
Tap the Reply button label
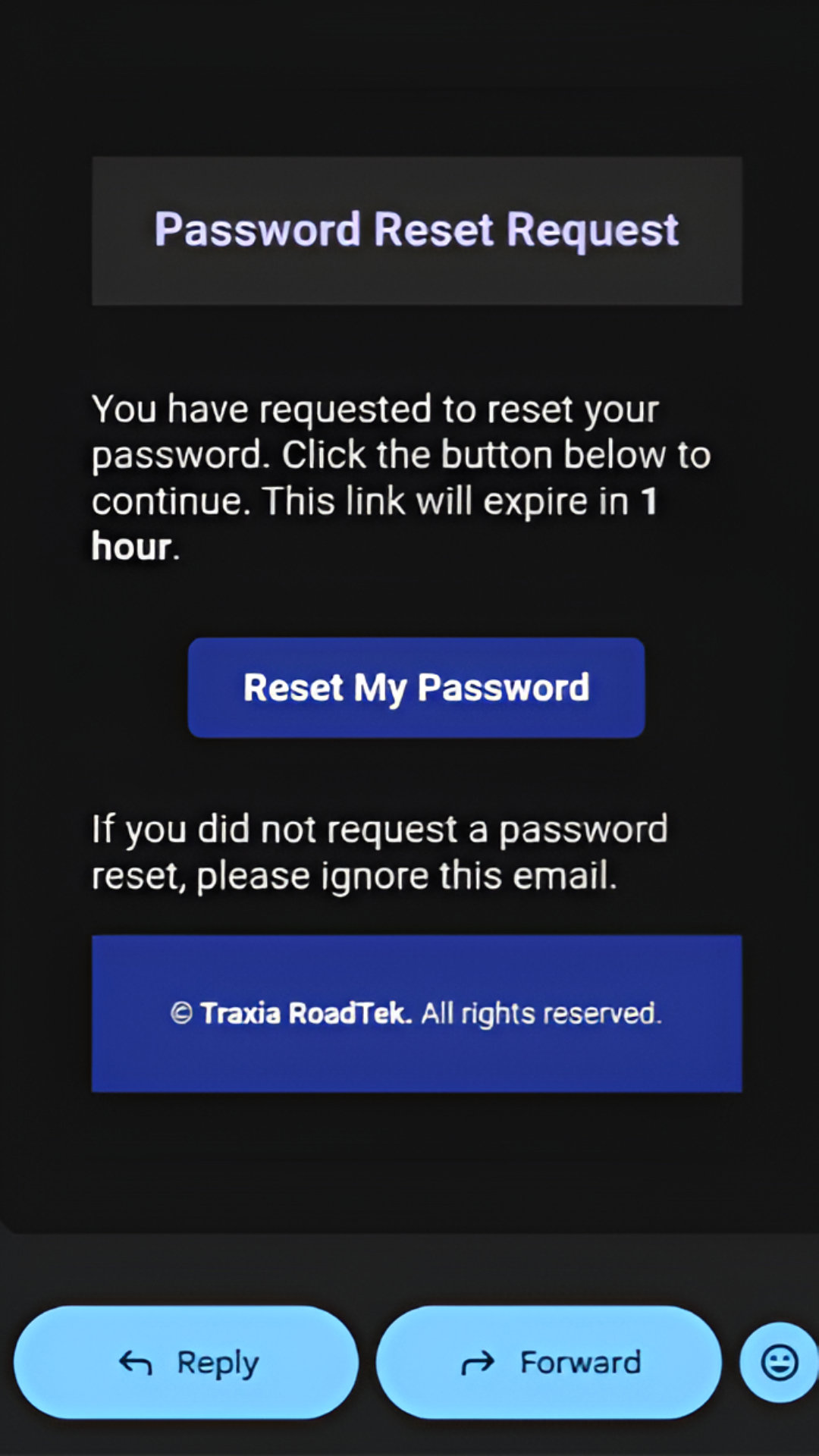click(218, 1363)
